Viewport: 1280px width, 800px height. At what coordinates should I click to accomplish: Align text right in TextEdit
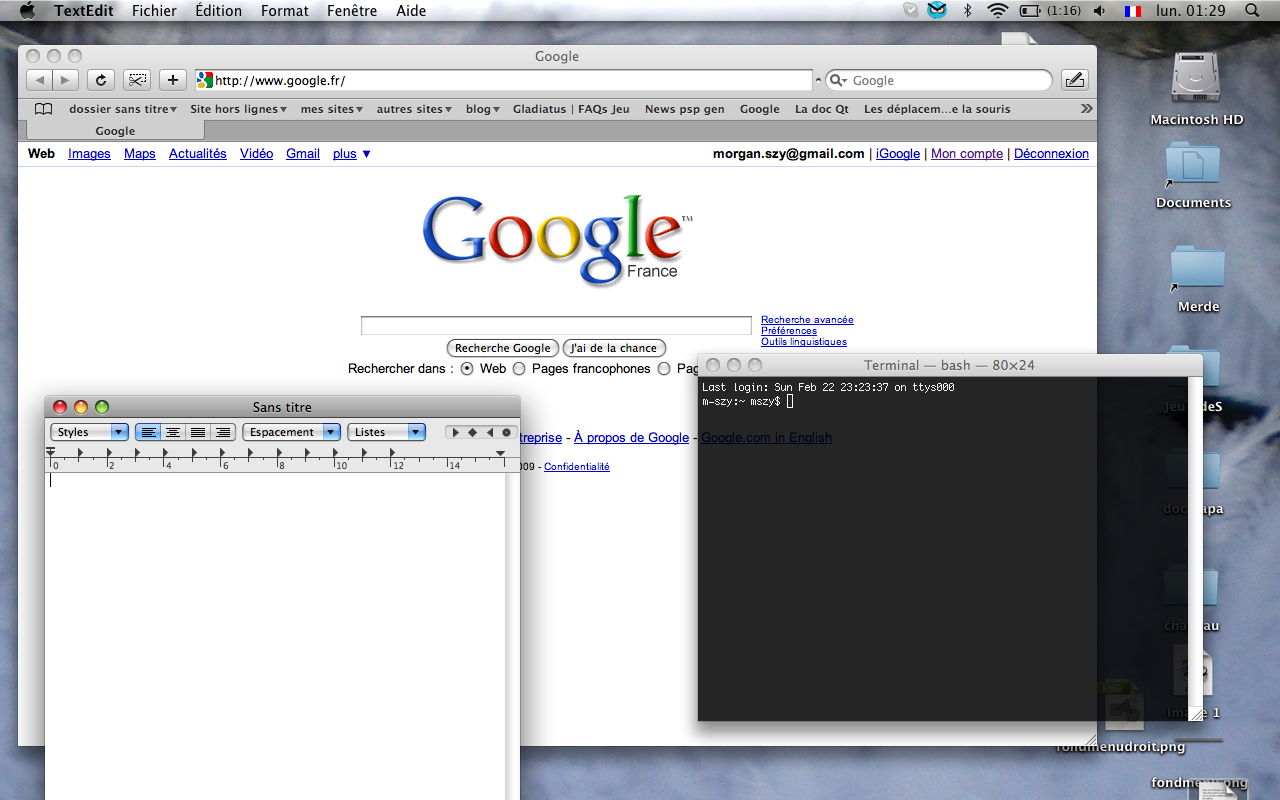coord(222,432)
